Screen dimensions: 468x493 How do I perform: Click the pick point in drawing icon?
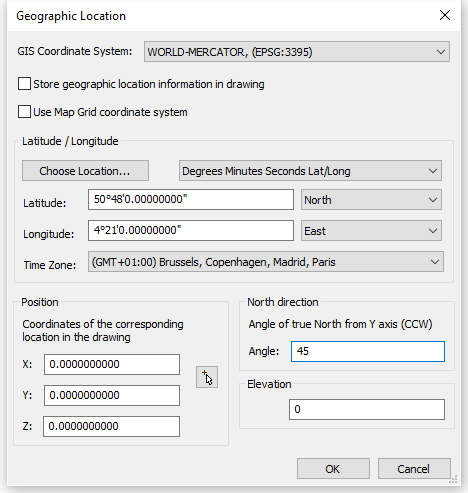pos(207,377)
